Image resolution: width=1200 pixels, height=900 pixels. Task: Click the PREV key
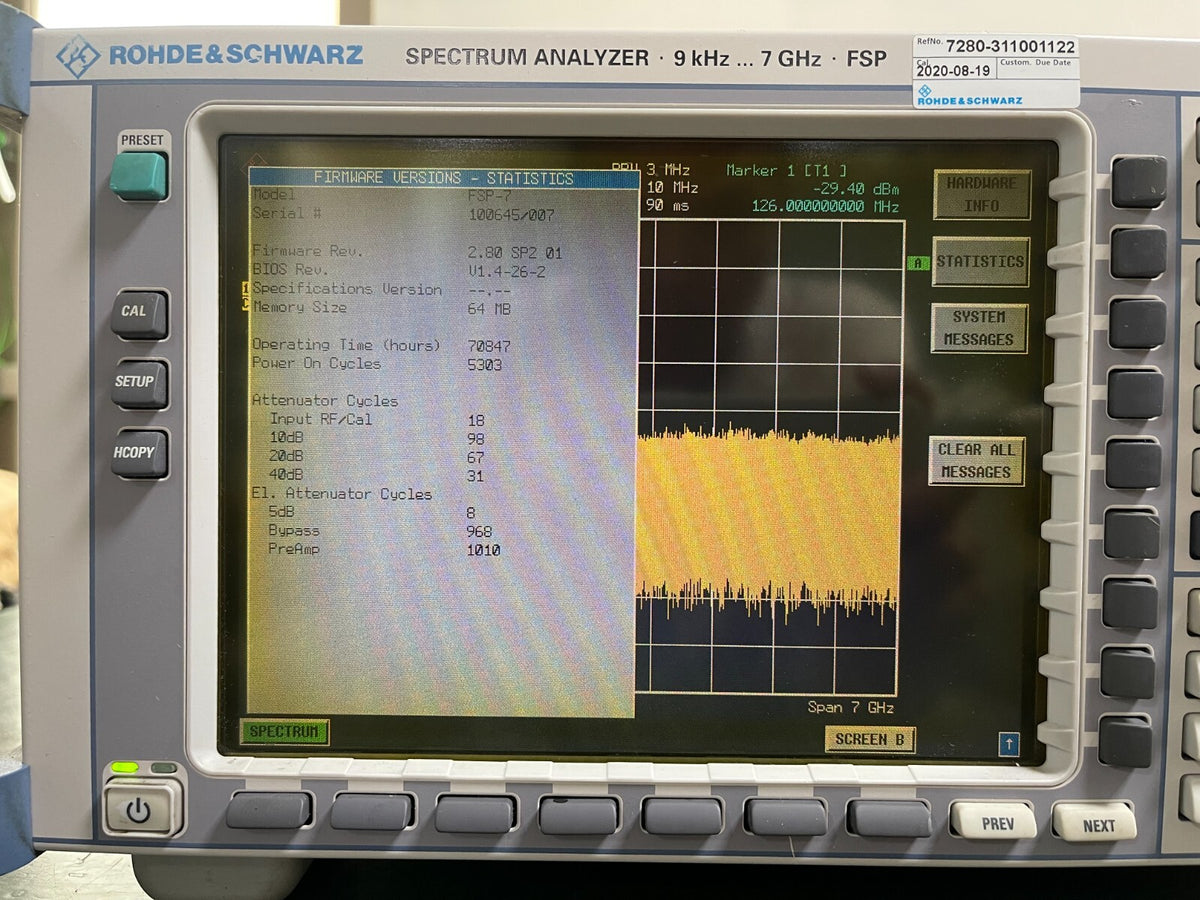click(992, 822)
